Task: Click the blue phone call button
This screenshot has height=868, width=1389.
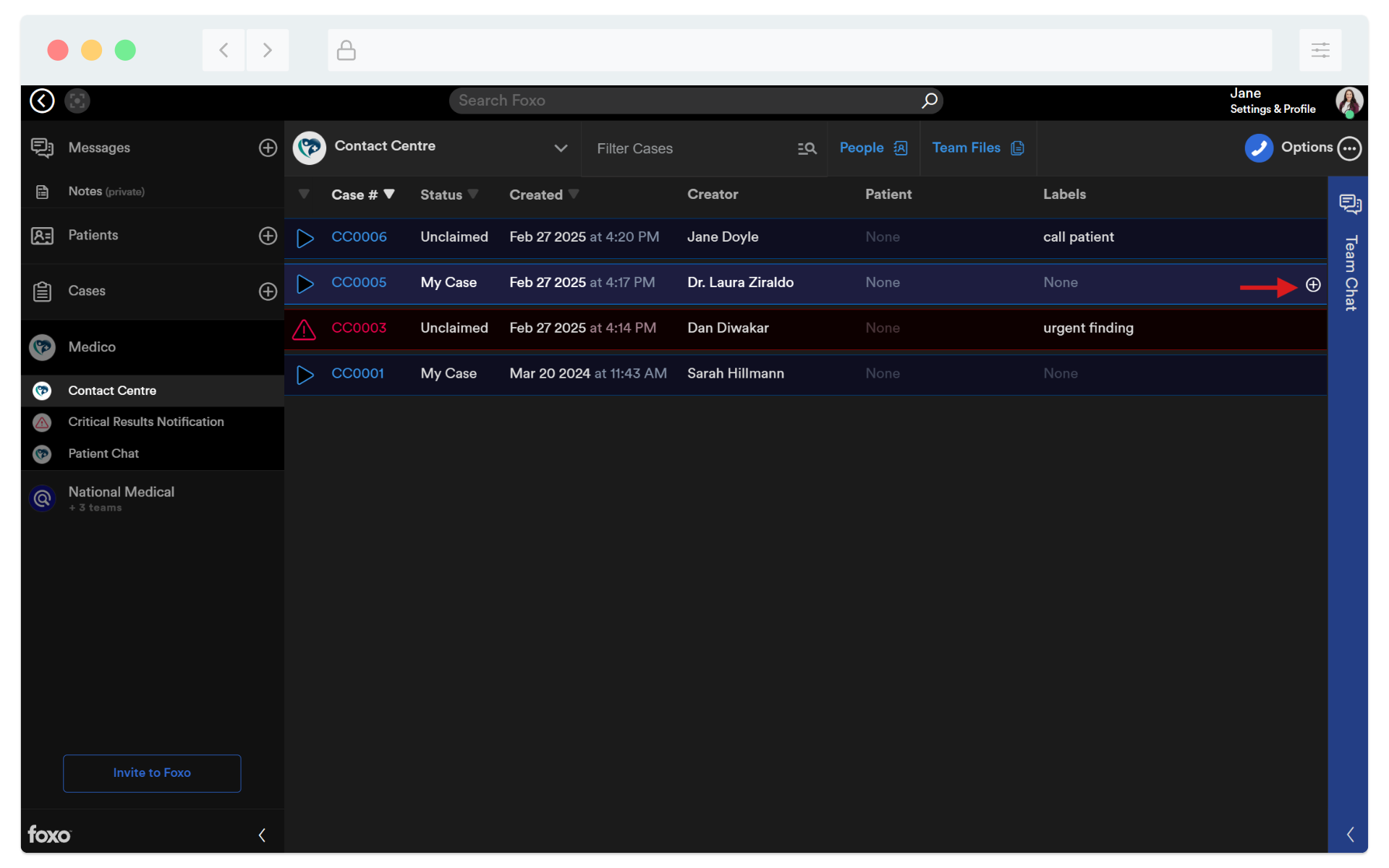Action: (x=1259, y=148)
